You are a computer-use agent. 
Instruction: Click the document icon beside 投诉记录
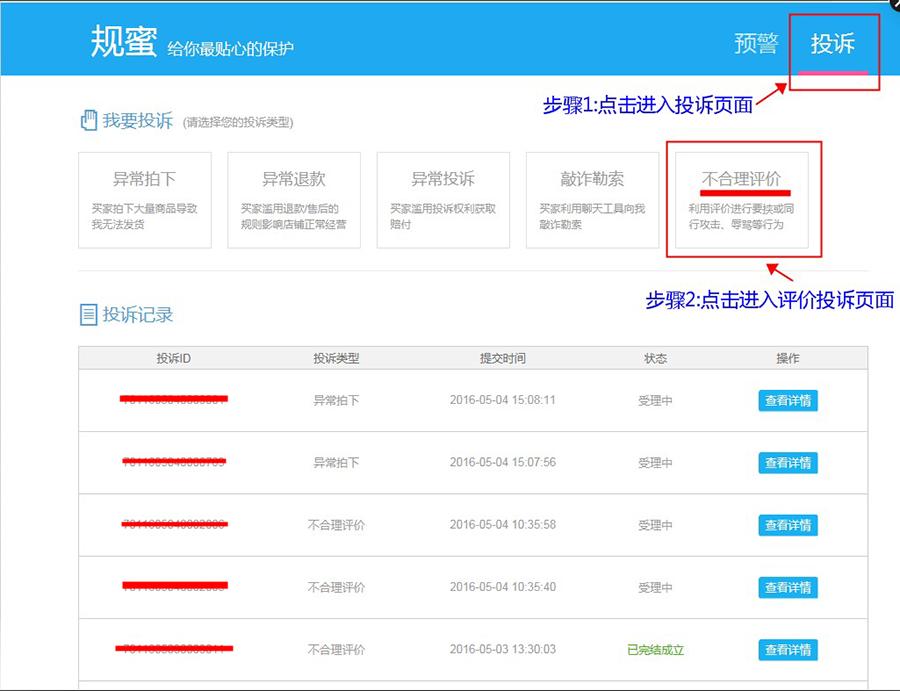[88, 315]
